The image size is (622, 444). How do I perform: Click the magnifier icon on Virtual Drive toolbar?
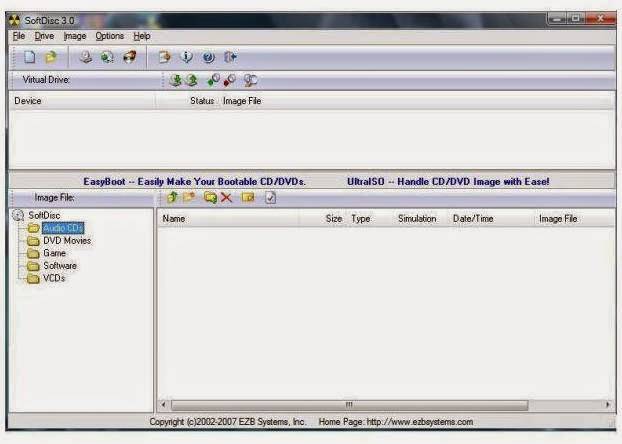(x=251, y=80)
